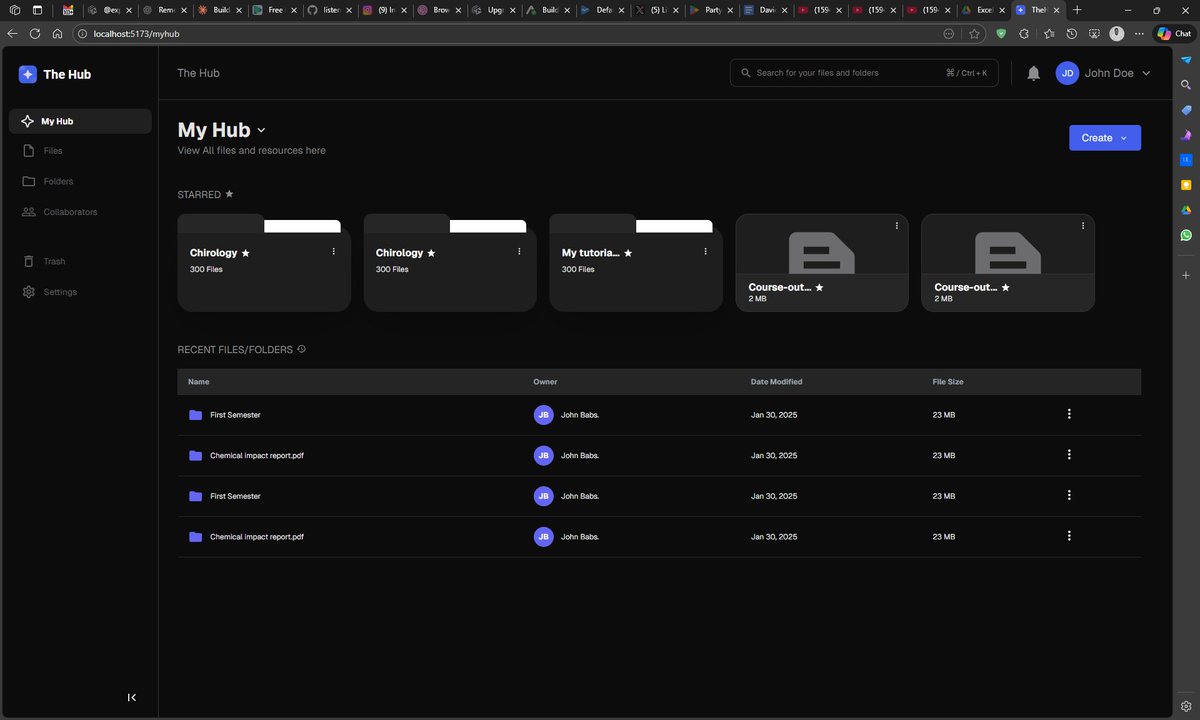Click the blue shopping tag sidebar icon
The height and width of the screenshot is (720, 1200).
pos(1185,110)
